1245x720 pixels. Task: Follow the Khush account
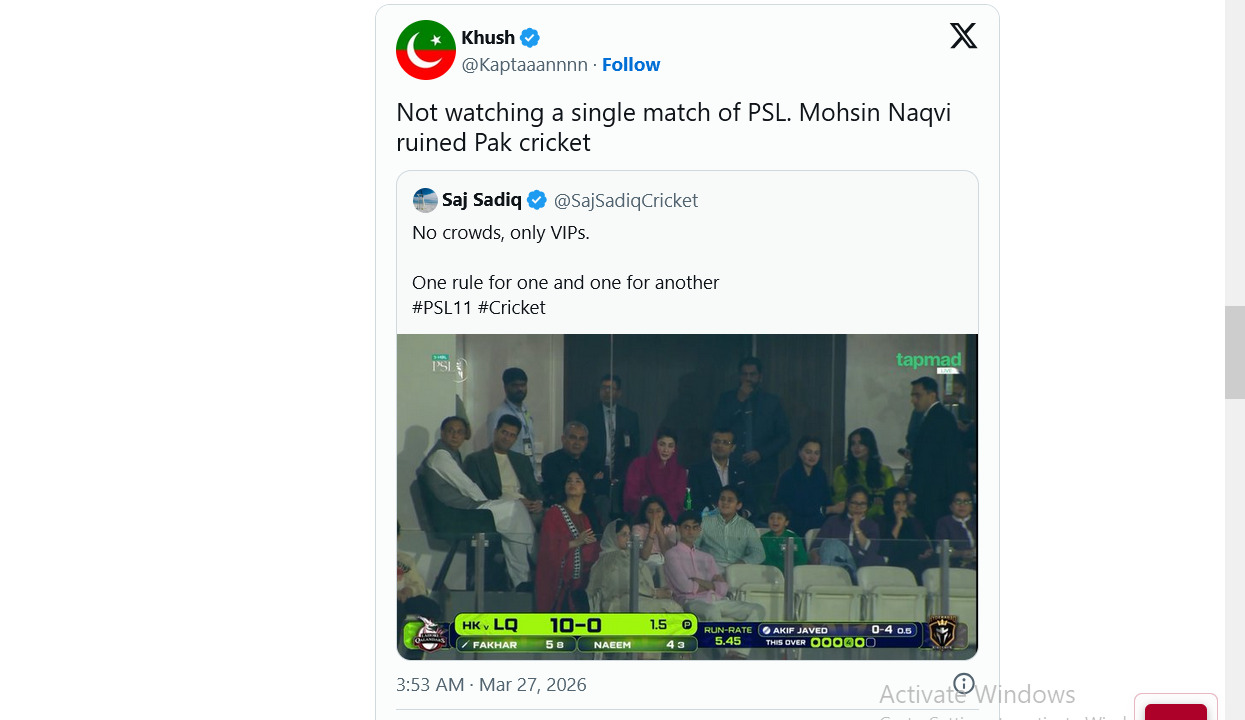[631, 65]
